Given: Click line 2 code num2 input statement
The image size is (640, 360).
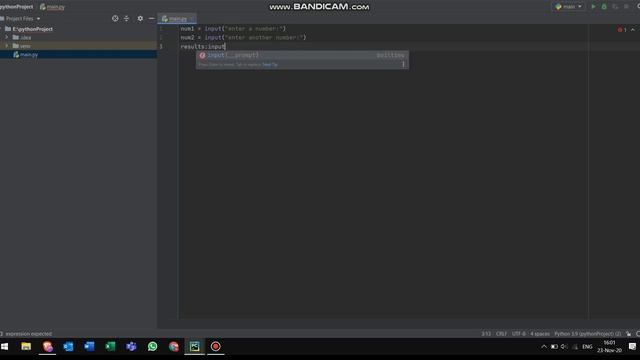Looking at the screenshot, I should tap(243, 37).
